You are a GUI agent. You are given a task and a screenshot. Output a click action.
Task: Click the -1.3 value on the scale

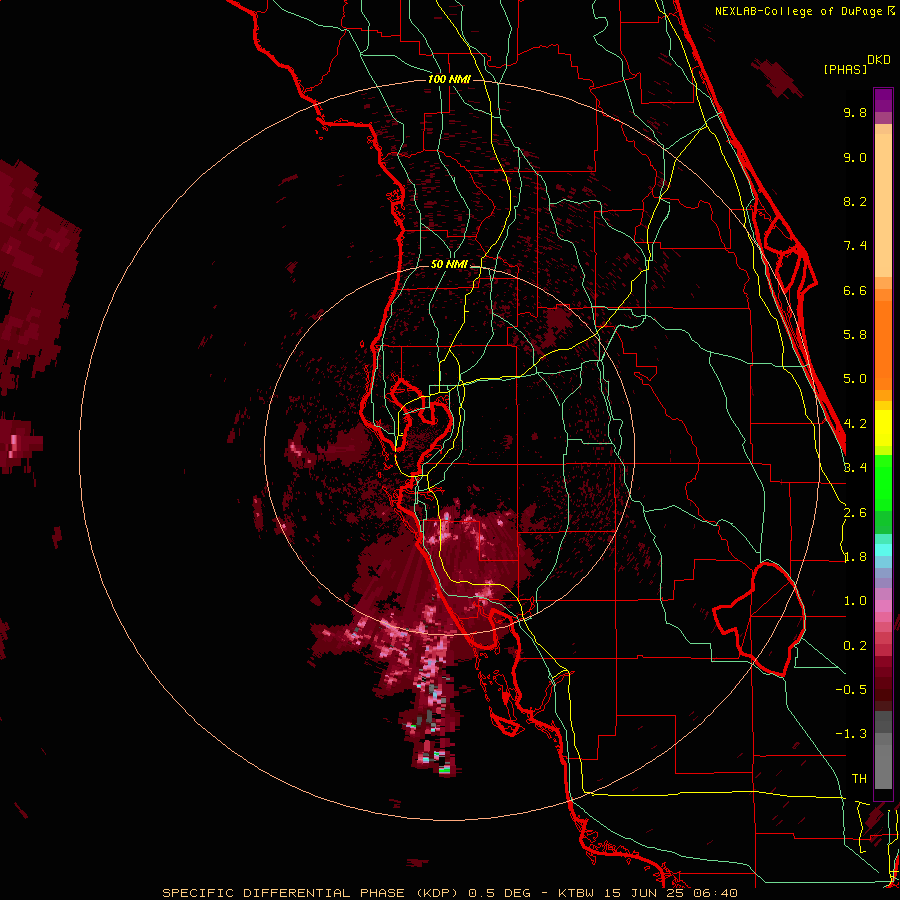point(851,735)
